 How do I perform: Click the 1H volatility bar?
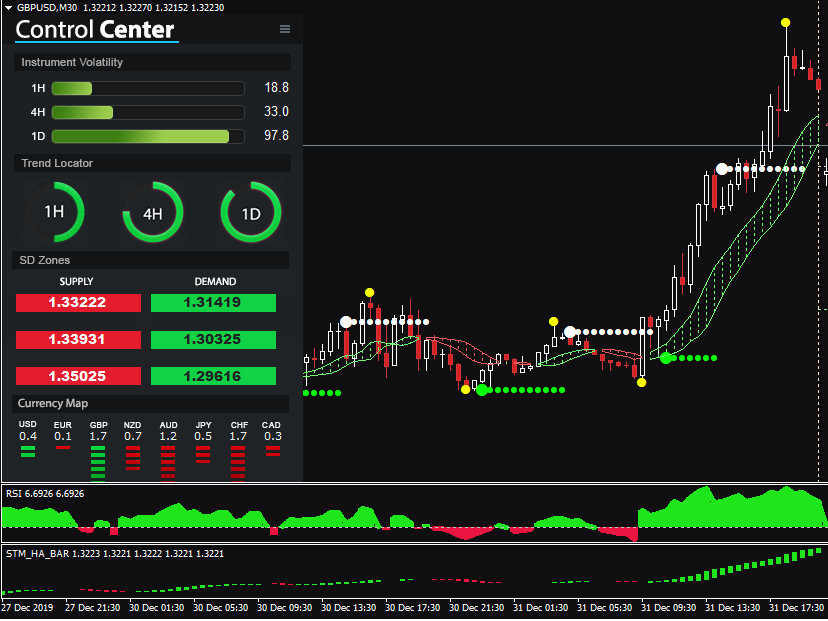point(147,88)
